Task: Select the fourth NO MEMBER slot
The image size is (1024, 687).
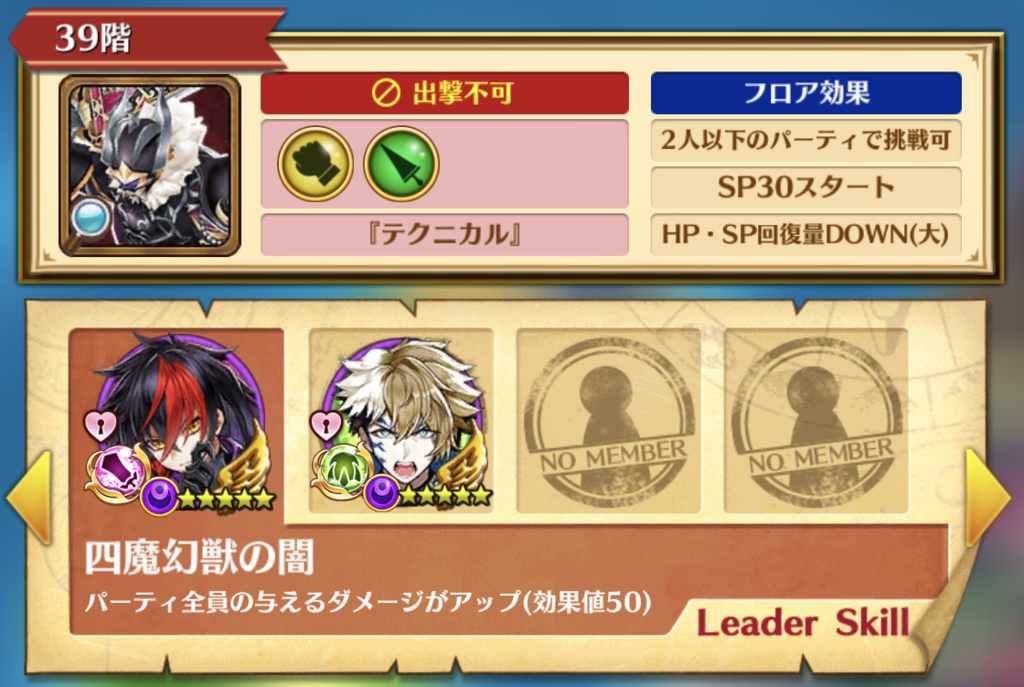Action: tap(816, 421)
